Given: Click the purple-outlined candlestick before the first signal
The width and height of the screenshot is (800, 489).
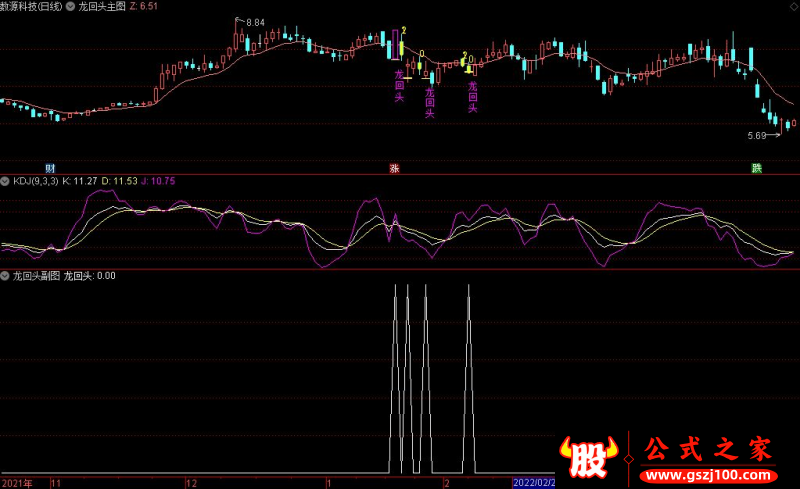Looking at the screenshot, I should [395, 45].
